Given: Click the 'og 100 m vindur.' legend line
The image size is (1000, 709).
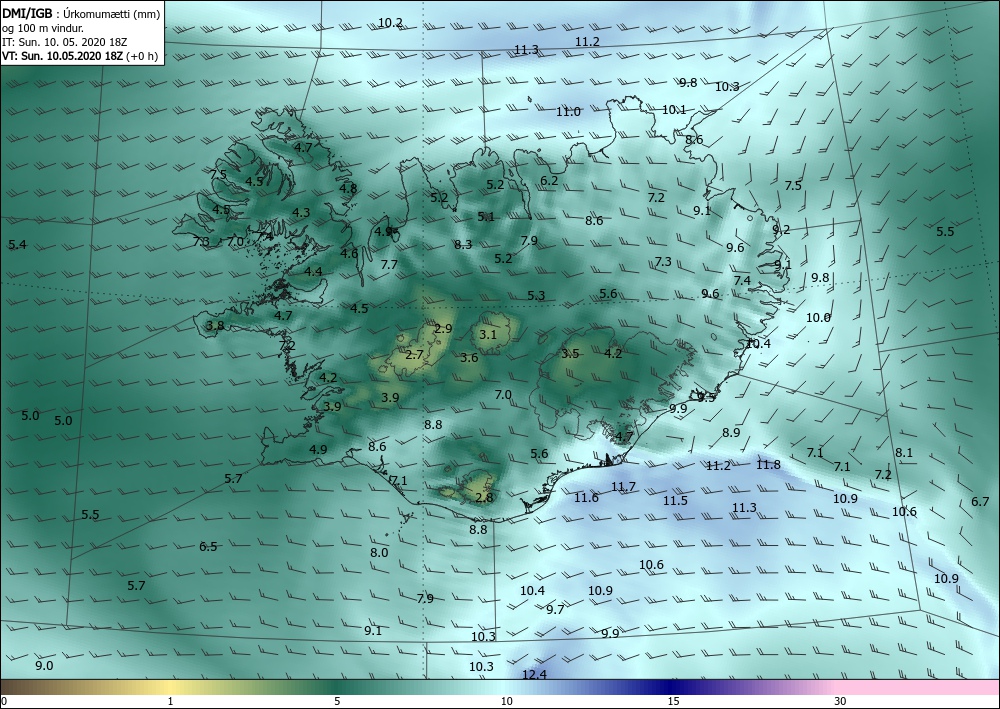Looking at the screenshot, I should (43, 27).
